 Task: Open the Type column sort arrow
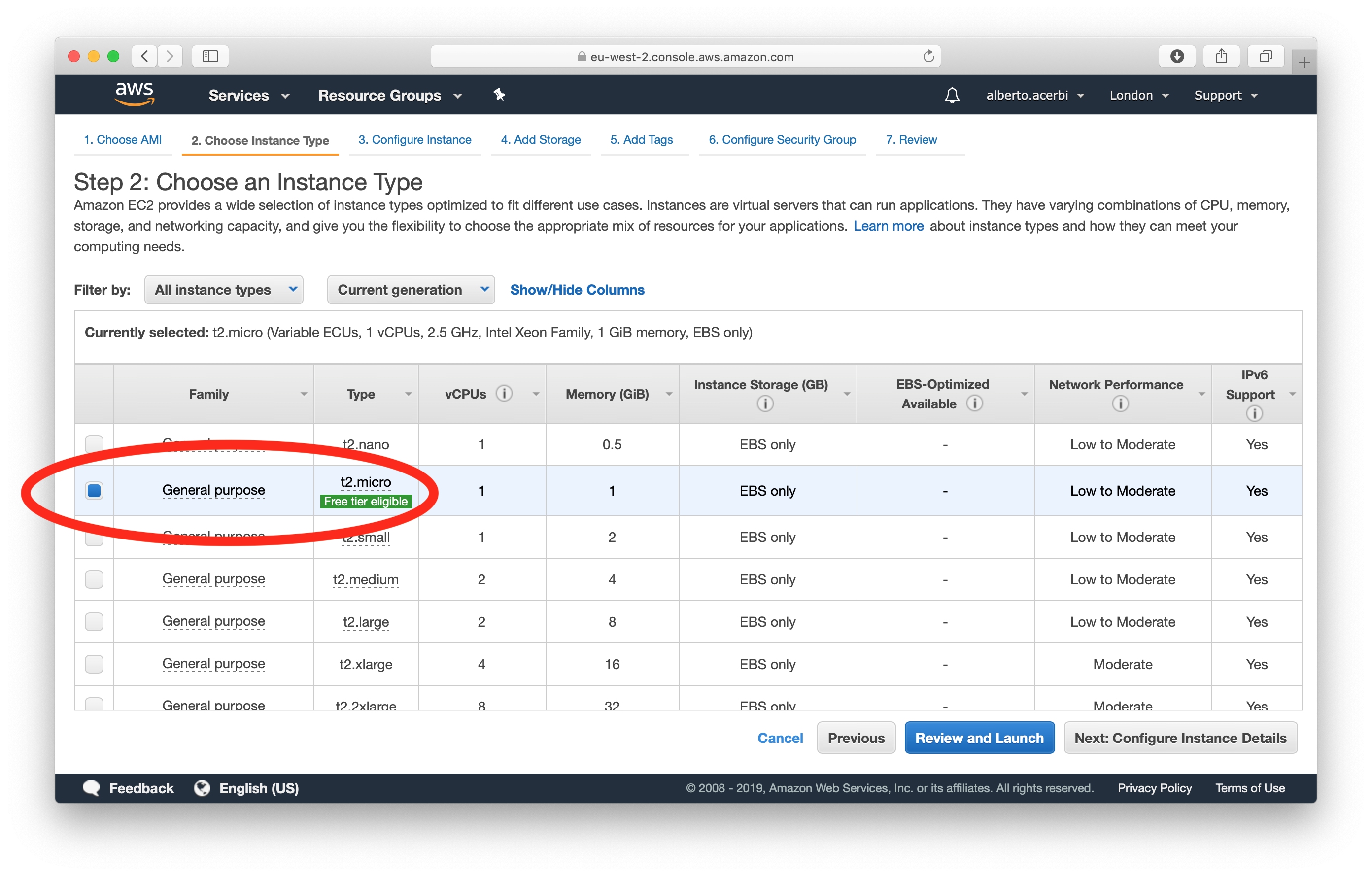pyautogui.click(x=409, y=394)
